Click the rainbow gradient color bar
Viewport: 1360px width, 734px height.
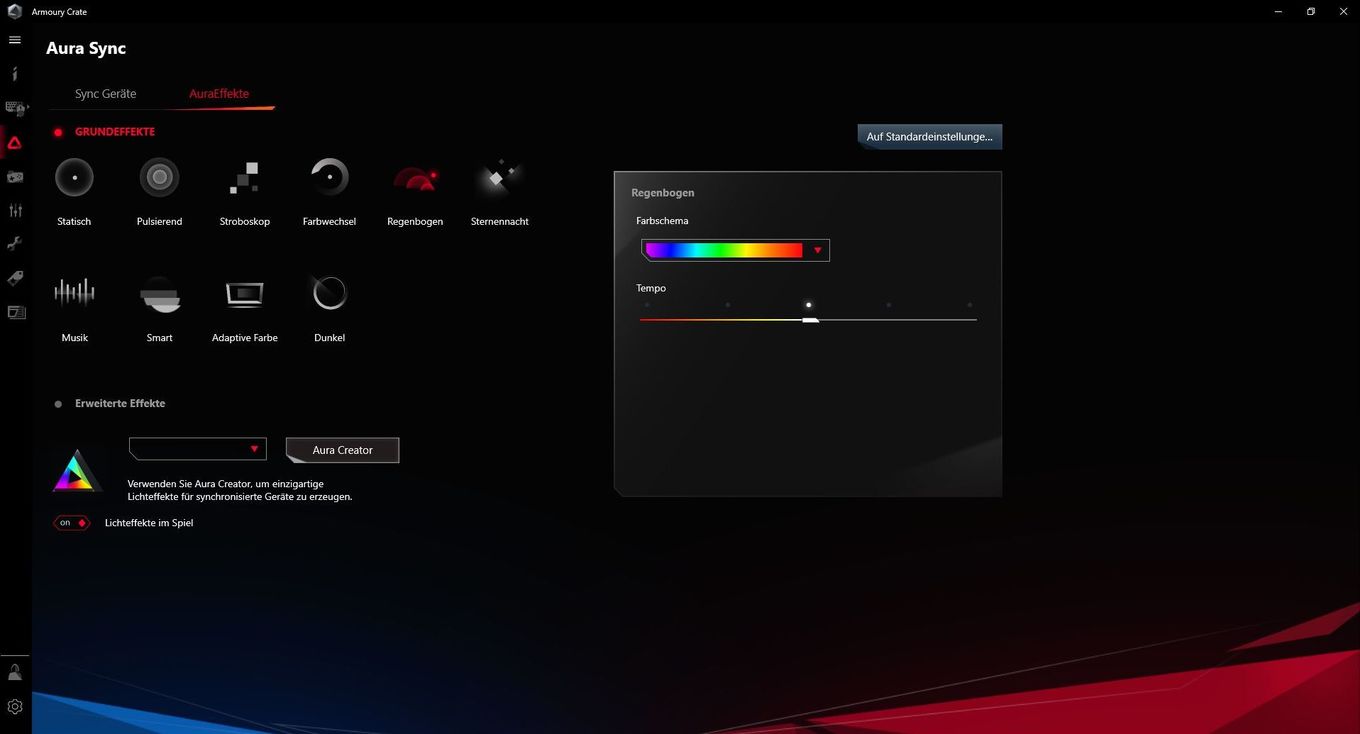[x=724, y=250]
